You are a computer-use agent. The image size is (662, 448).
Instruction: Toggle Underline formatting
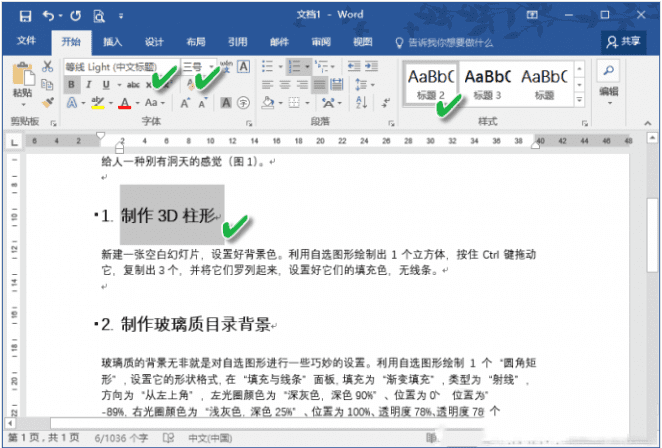click(106, 84)
